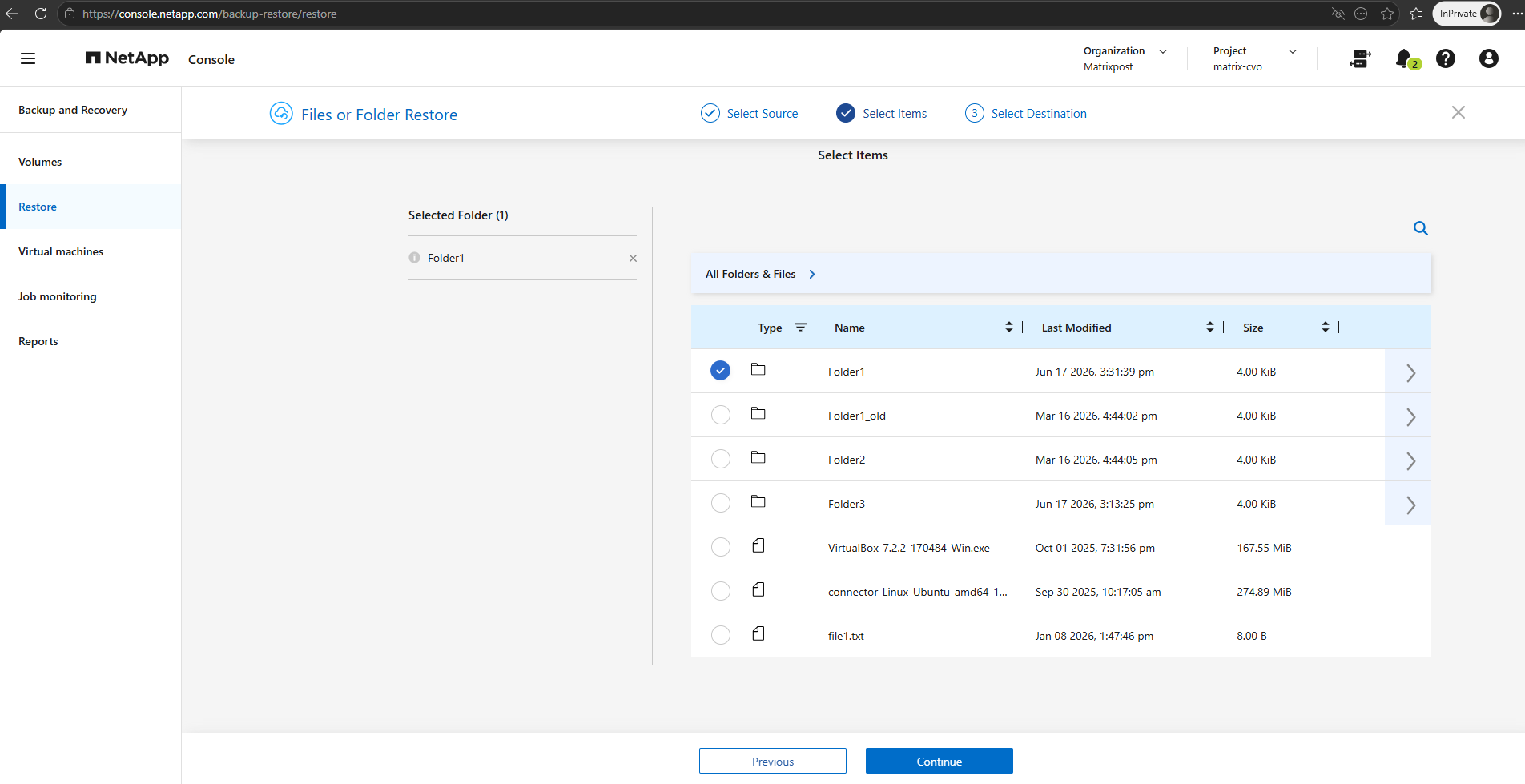Sort the table by Name

click(x=1009, y=327)
